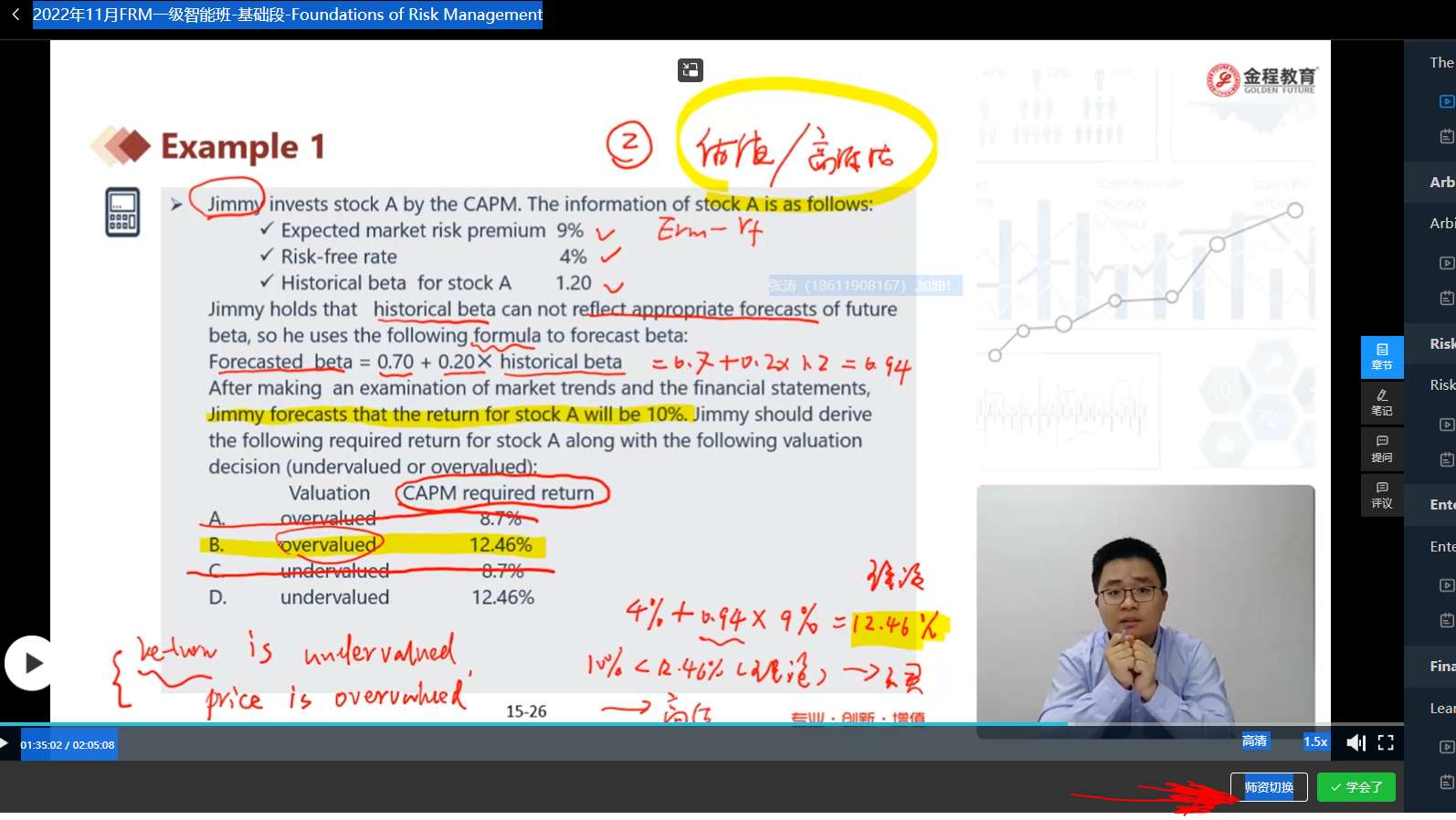1456x820 pixels.
Task: Click the video icon under the 'Arbi' lesson
Action: [1447, 263]
